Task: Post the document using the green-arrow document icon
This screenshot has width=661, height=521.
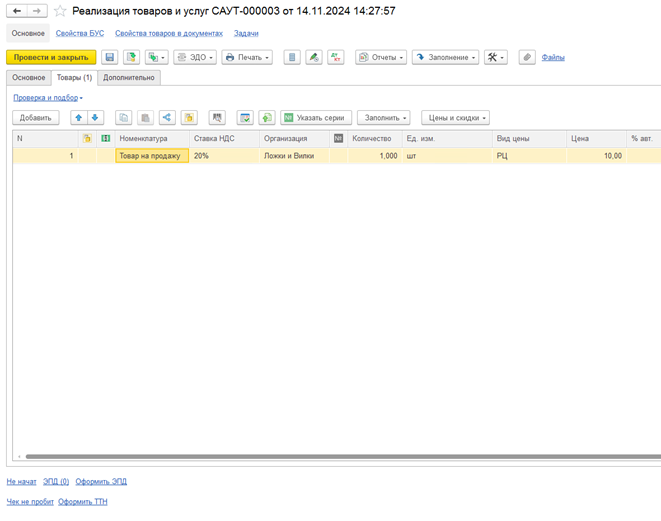Action: pos(132,57)
